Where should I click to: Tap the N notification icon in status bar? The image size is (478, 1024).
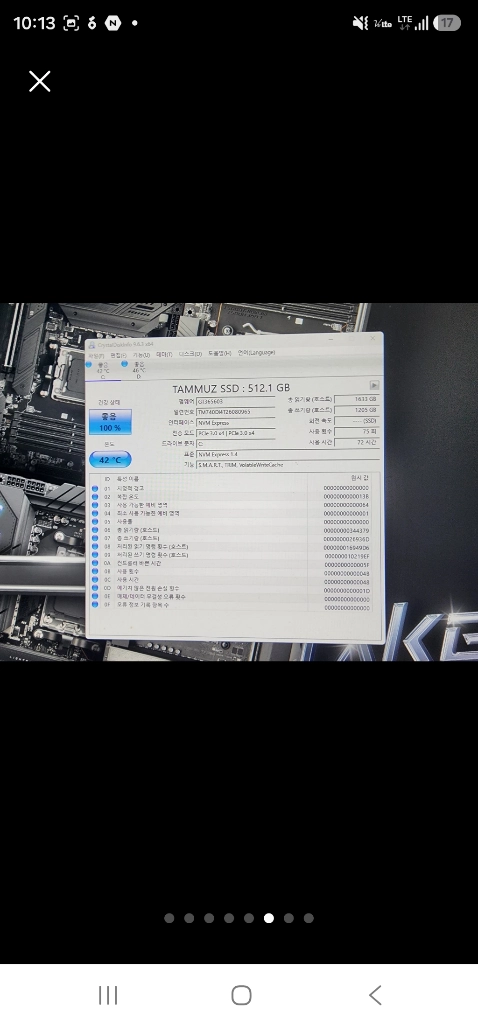tap(113, 23)
